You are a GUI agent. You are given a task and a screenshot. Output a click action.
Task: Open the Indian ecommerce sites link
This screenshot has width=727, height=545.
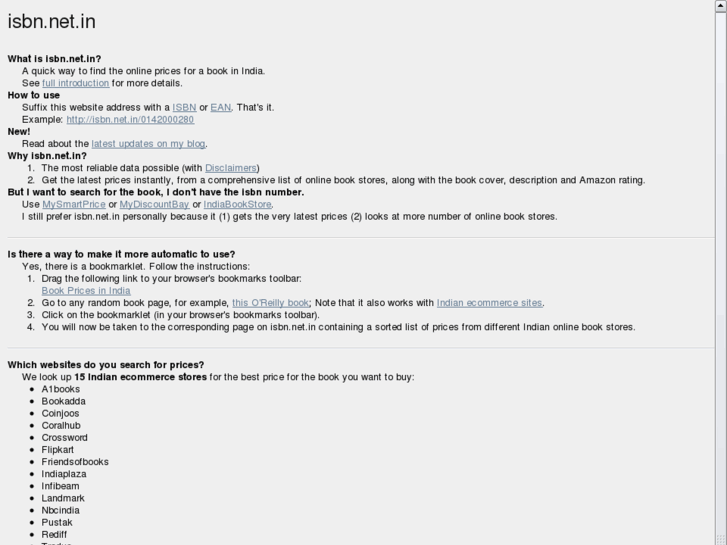point(489,303)
